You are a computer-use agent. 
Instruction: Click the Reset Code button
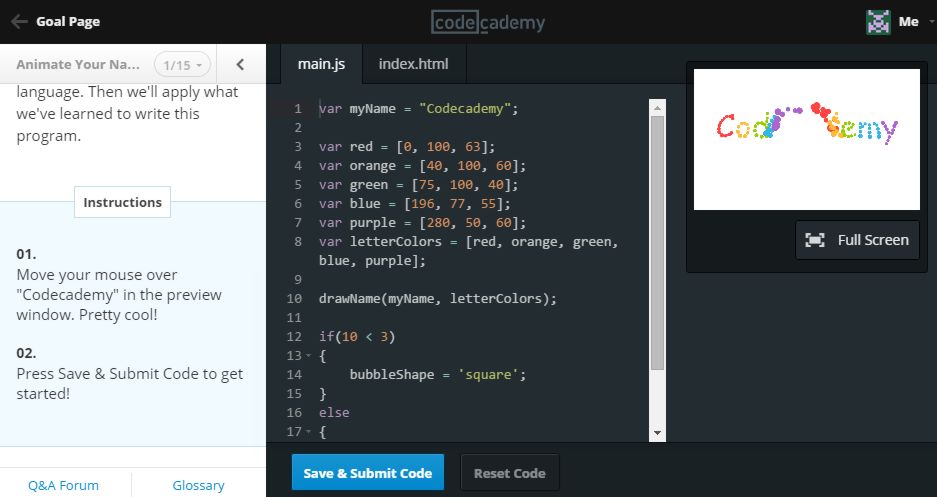pyautogui.click(x=510, y=473)
